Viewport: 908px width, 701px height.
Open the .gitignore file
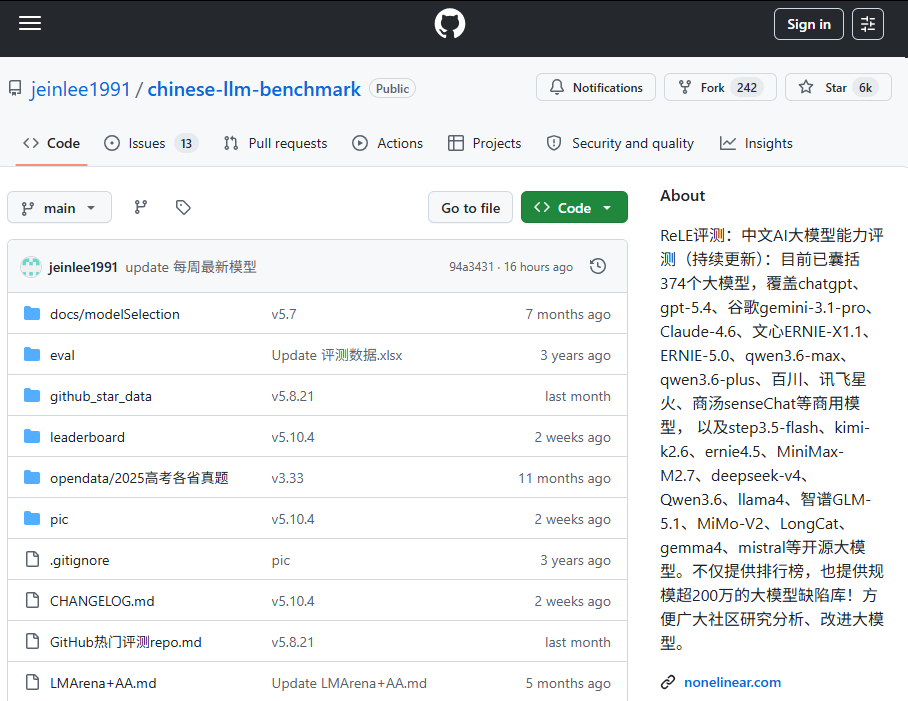click(79, 560)
